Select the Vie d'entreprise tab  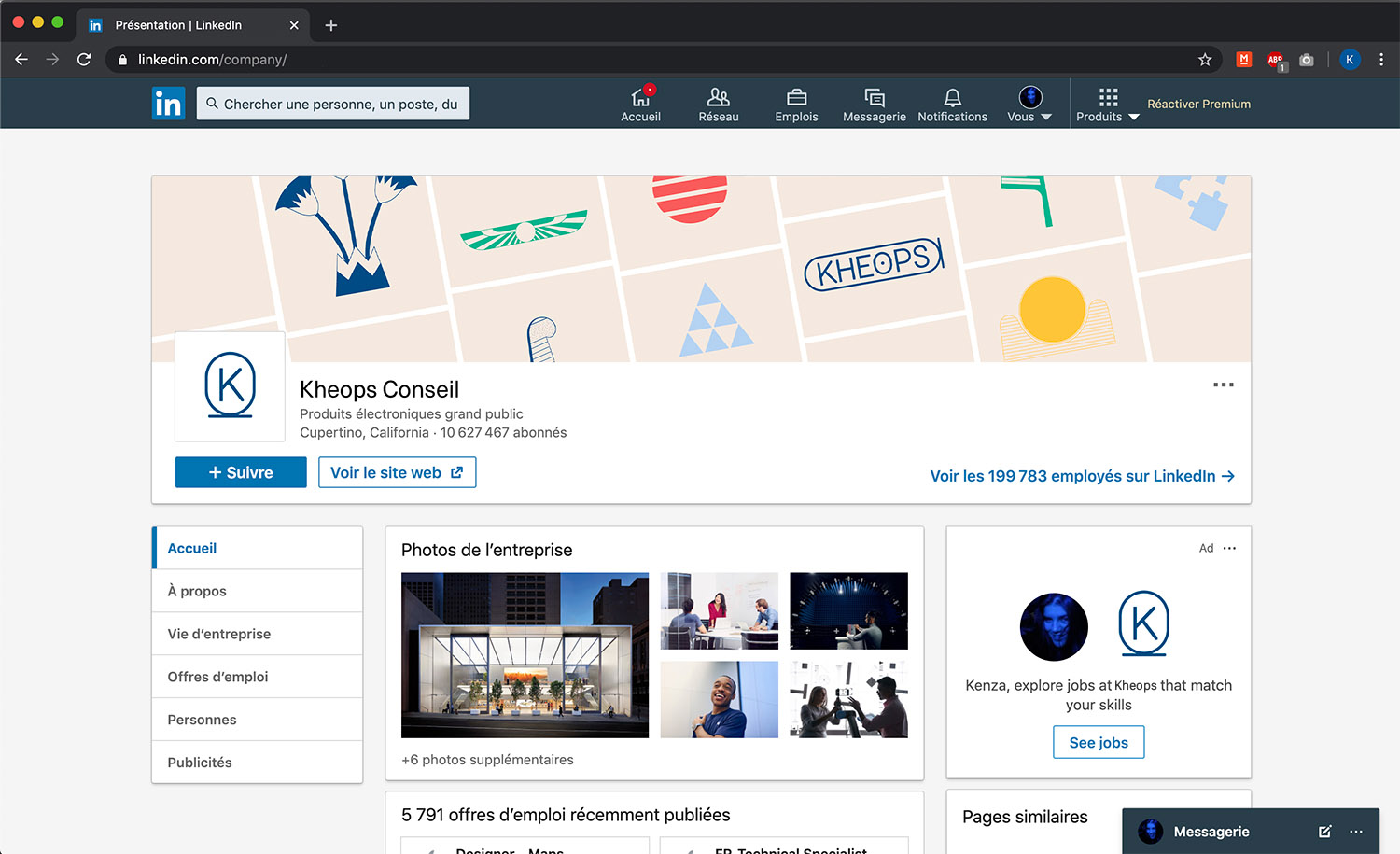pyautogui.click(x=257, y=634)
